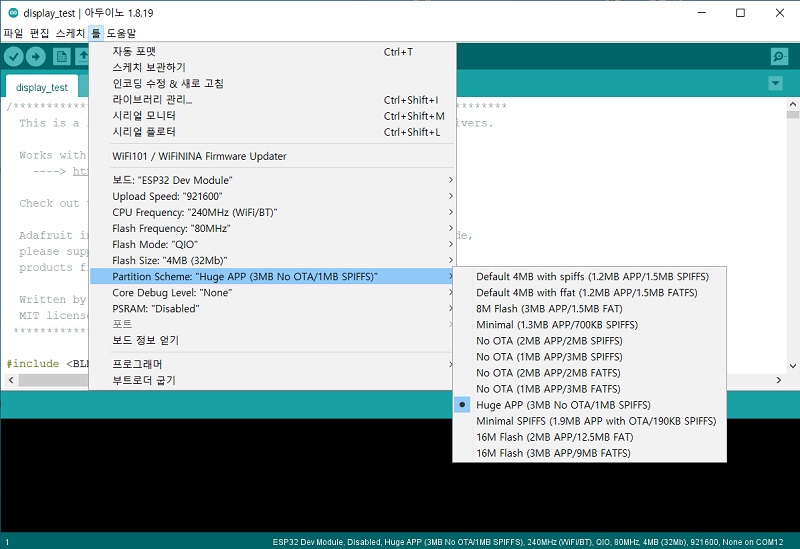Click the New sketch toolbar icon
This screenshot has height=549, width=800.
[x=62, y=57]
